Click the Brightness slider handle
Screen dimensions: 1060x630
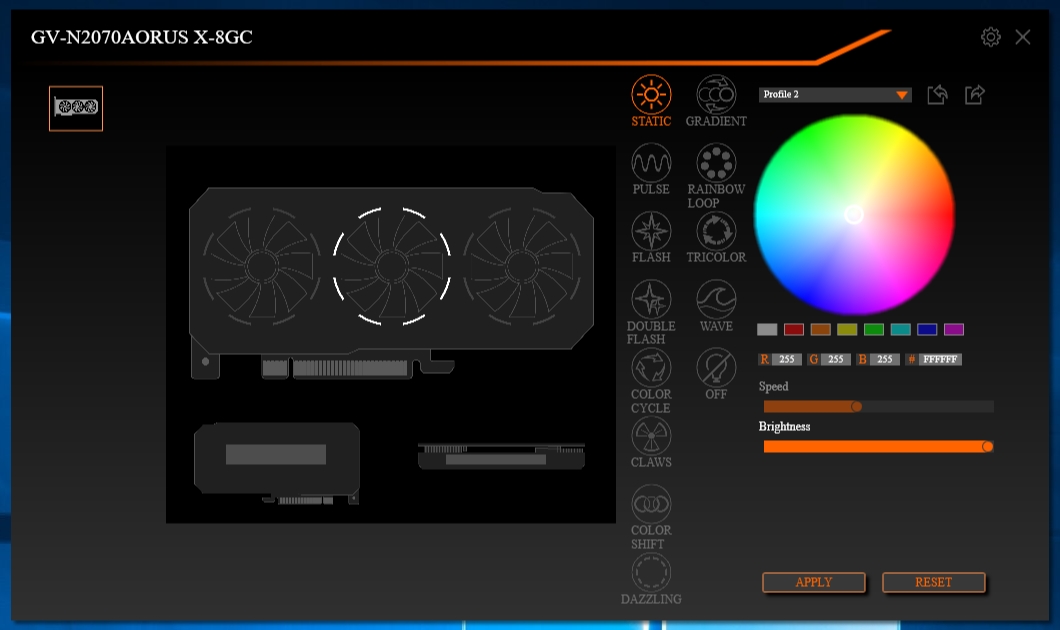point(988,446)
